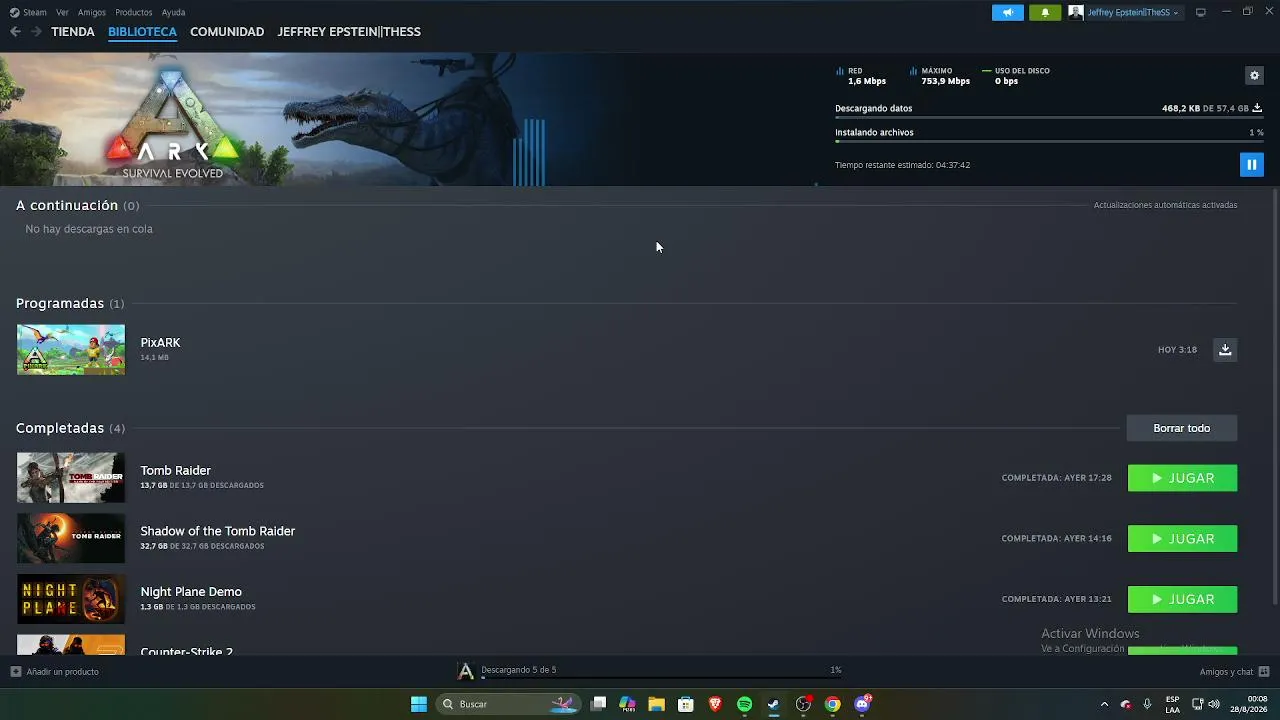Image resolution: width=1280 pixels, height=720 pixels.
Task: Click the Windows taskbar search box
Action: pyautogui.click(x=507, y=704)
